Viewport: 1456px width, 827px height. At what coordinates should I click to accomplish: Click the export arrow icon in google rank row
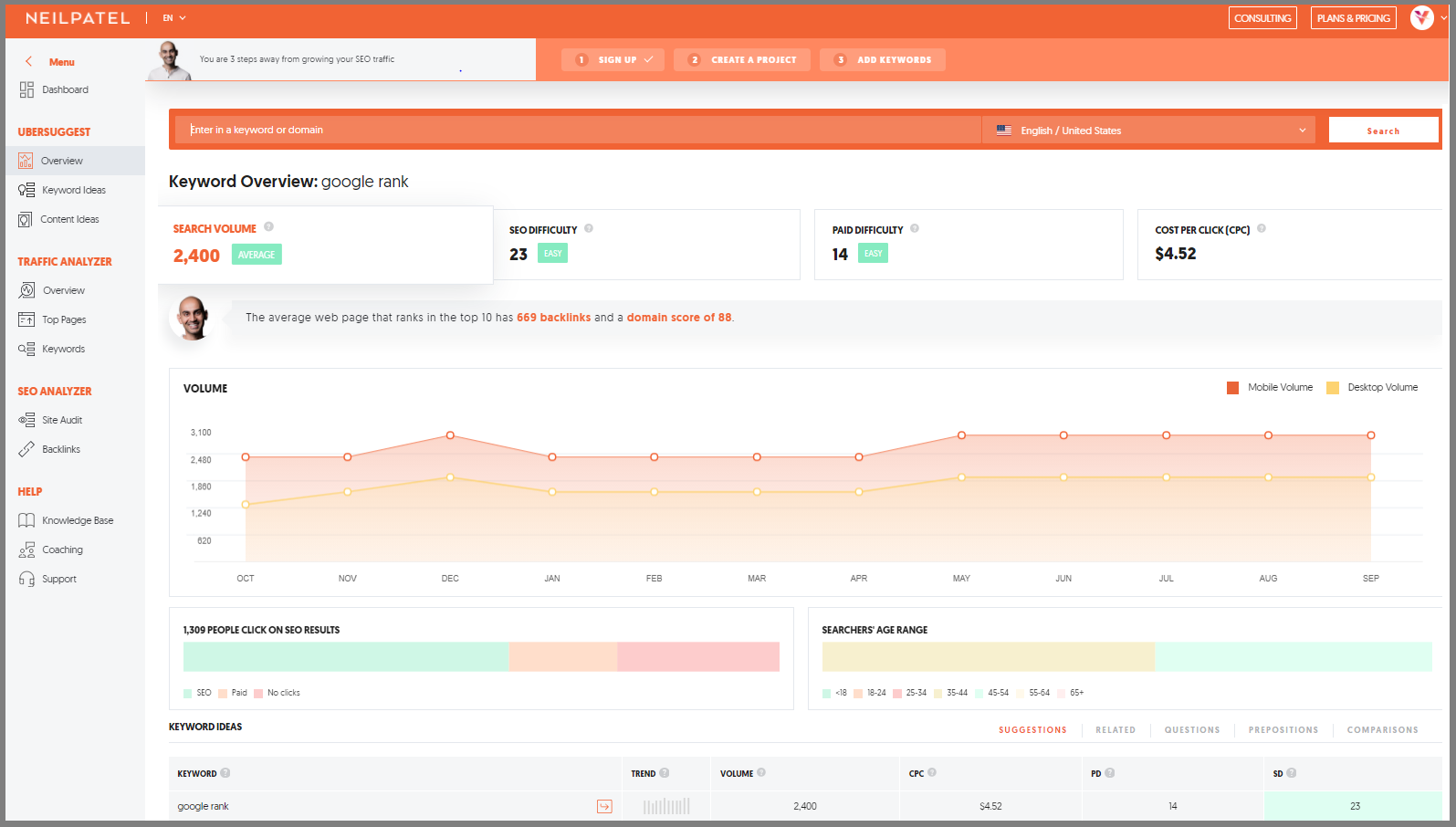(x=604, y=806)
